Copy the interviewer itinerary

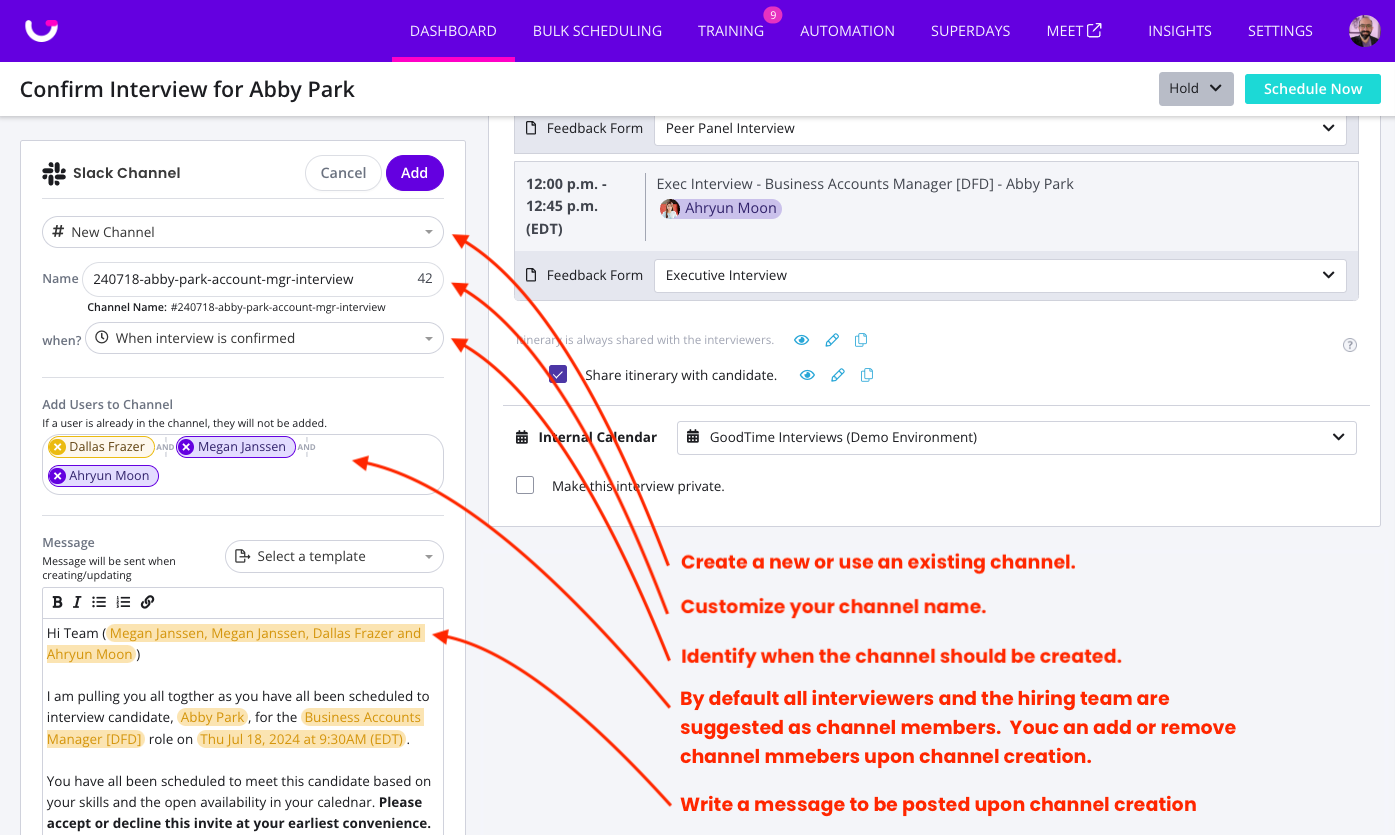tap(861, 340)
